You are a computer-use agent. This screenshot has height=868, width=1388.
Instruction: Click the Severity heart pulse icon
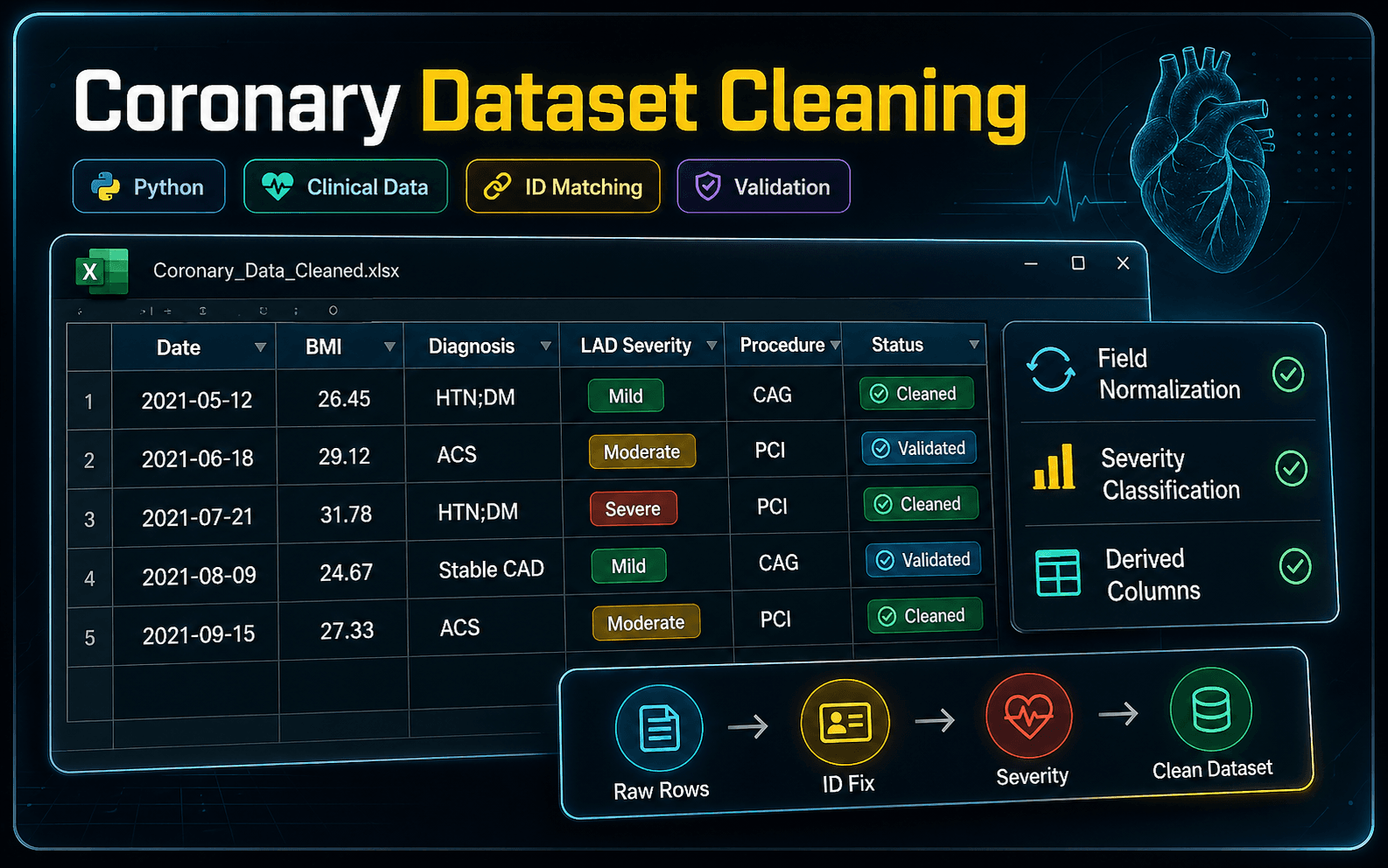[x=1028, y=717]
